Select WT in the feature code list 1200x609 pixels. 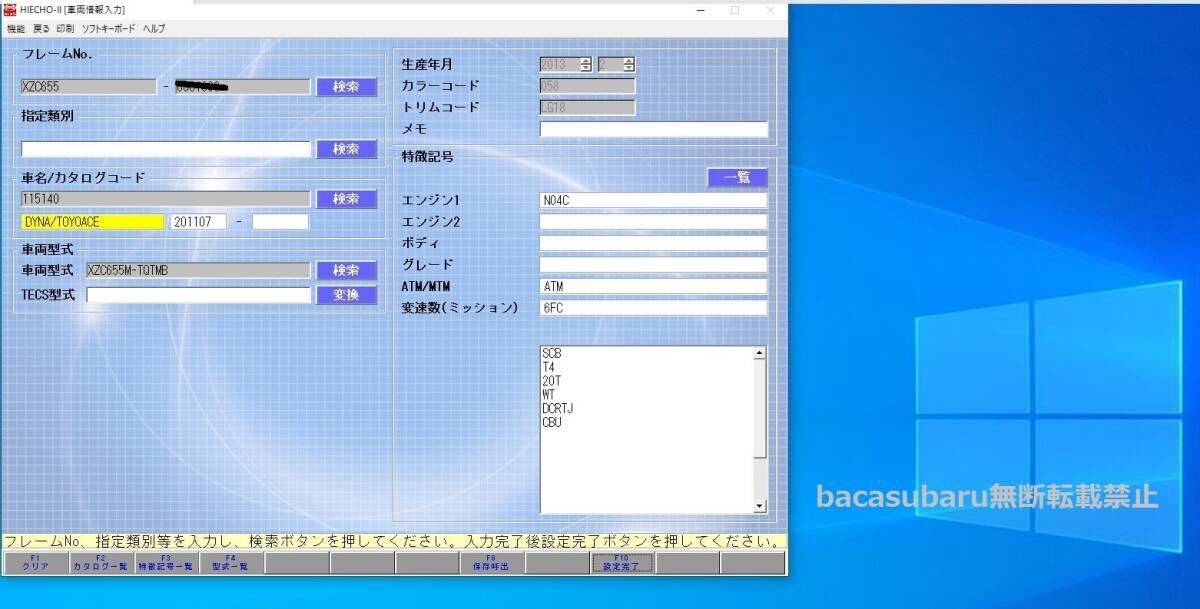point(548,395)
